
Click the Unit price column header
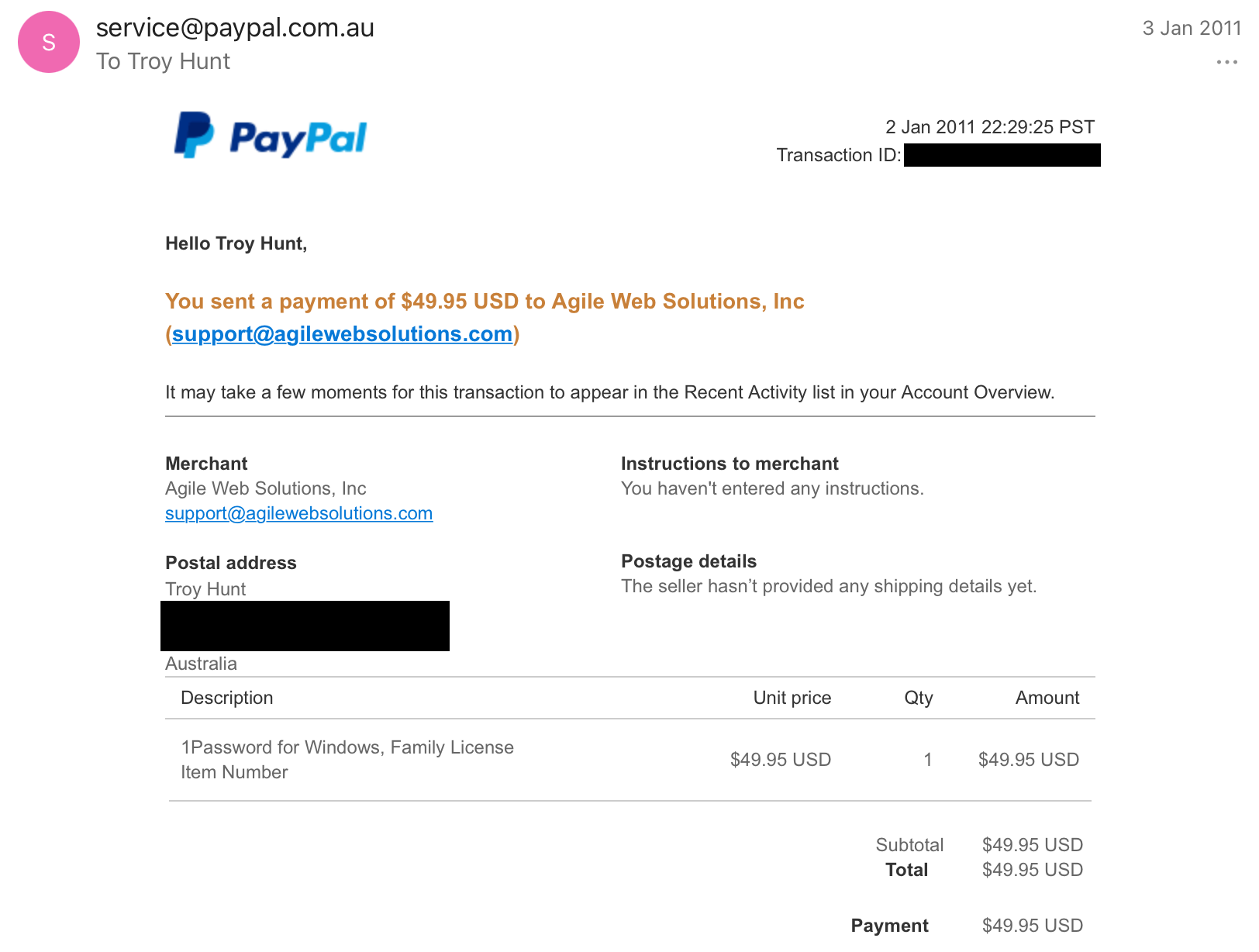792,698
